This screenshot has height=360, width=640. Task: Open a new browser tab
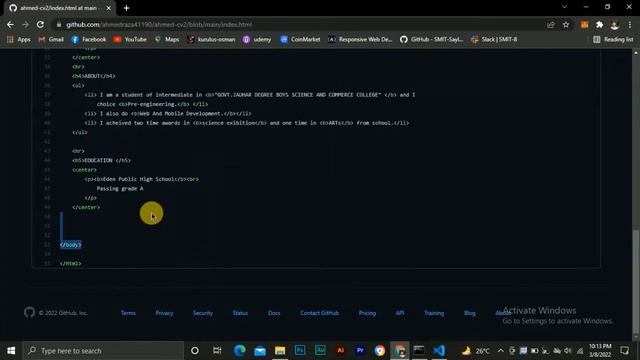(x=127, y=8)
